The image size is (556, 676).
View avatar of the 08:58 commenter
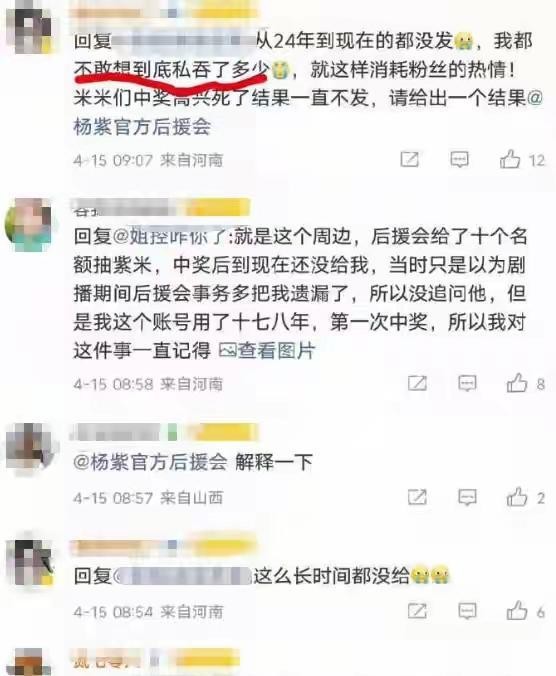(28, 224)
